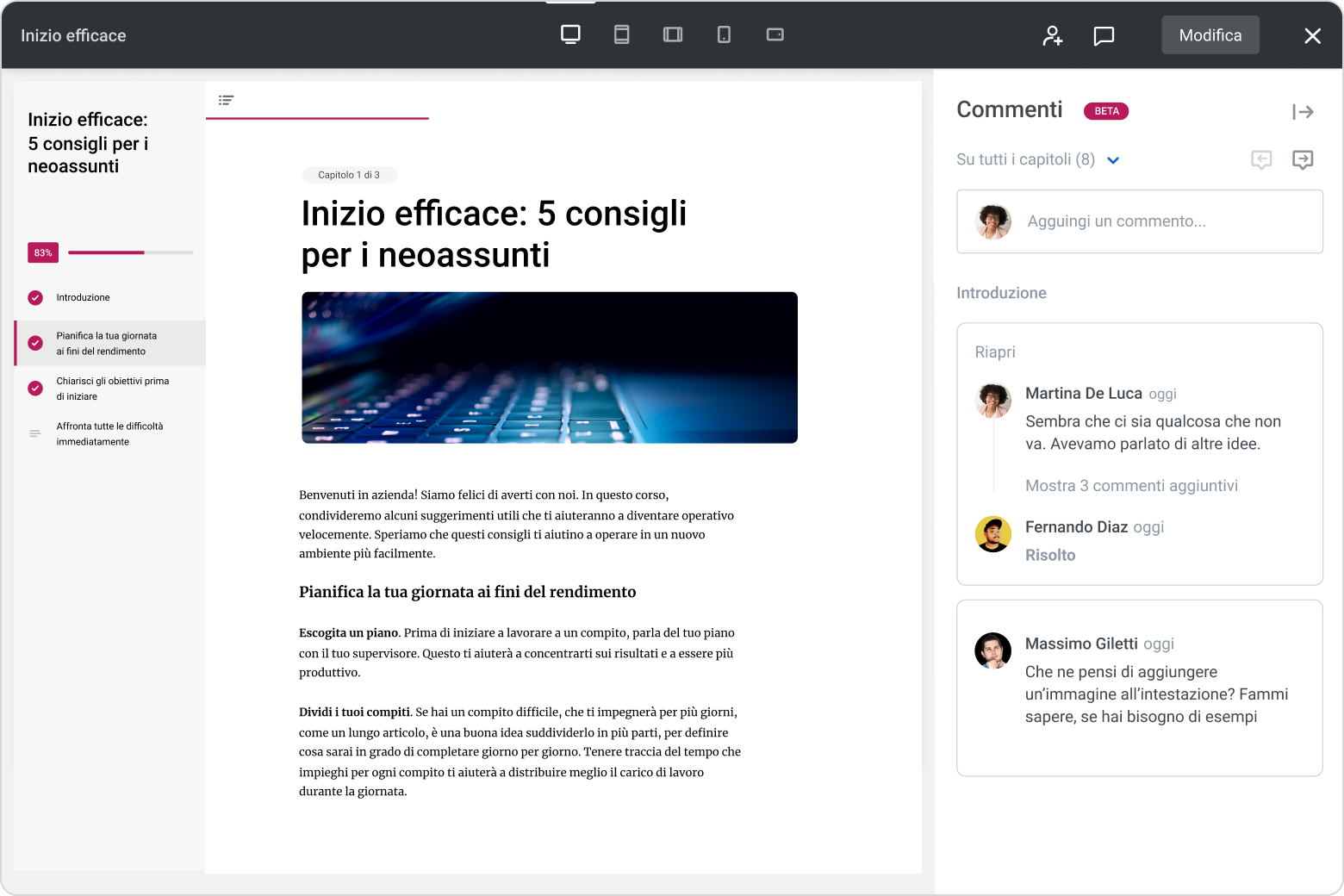Screen dimensions: 1344x896
Task: Go to the next comment
Action: 1303,159
